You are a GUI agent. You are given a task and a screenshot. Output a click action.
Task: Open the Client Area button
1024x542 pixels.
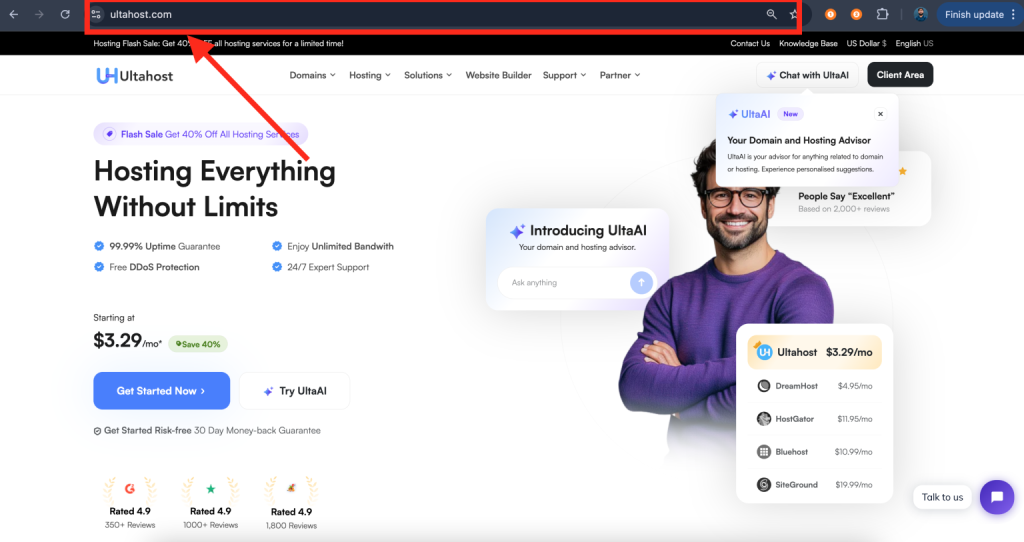click(x=900, y=75)
